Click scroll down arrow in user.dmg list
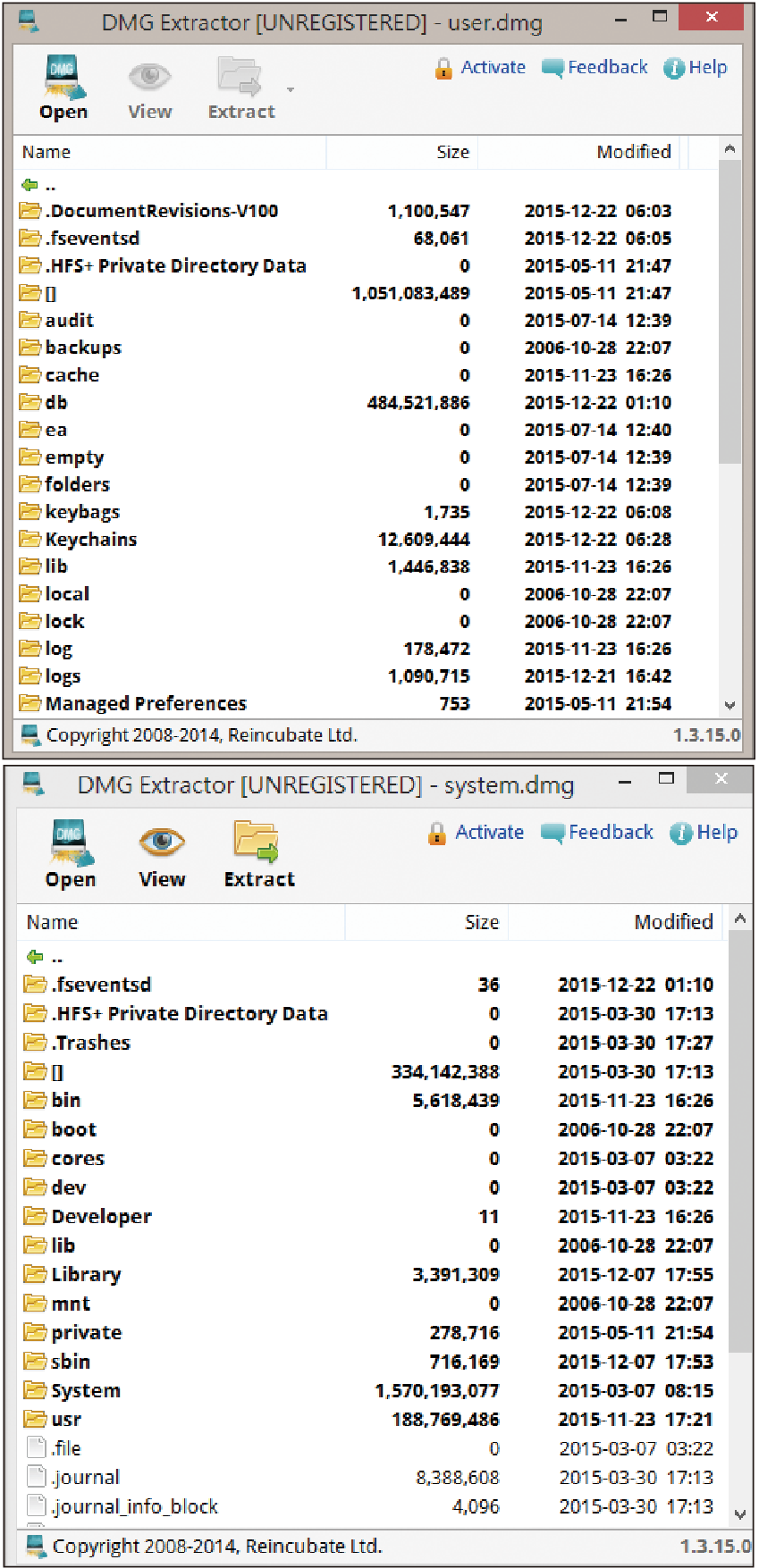Viewport: 759px width, 1568px height. point(729,705)
